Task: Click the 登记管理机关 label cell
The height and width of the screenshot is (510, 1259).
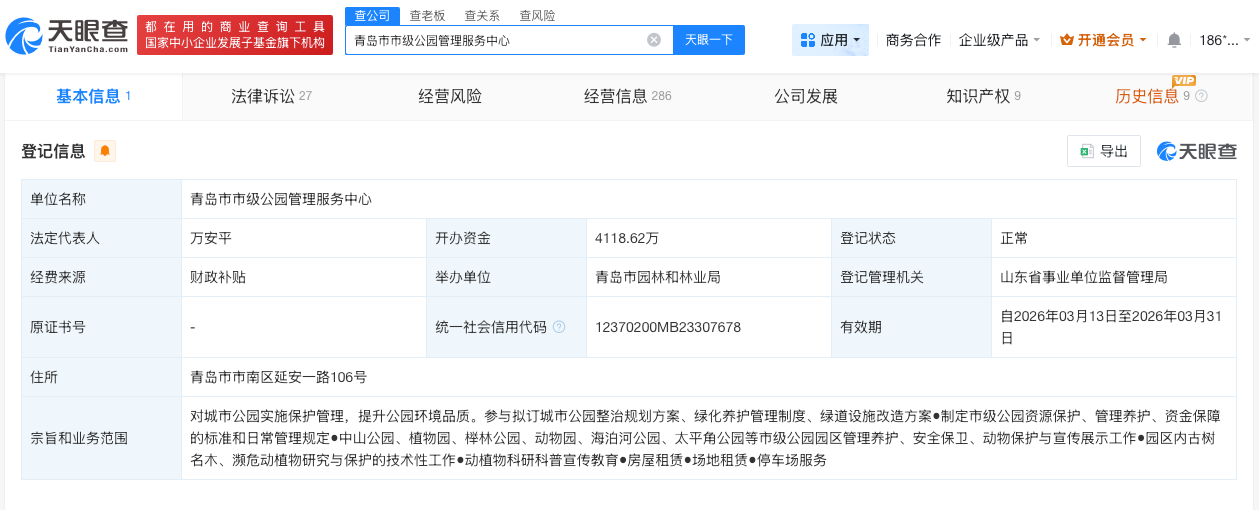Action: click(x=911, y=277)
